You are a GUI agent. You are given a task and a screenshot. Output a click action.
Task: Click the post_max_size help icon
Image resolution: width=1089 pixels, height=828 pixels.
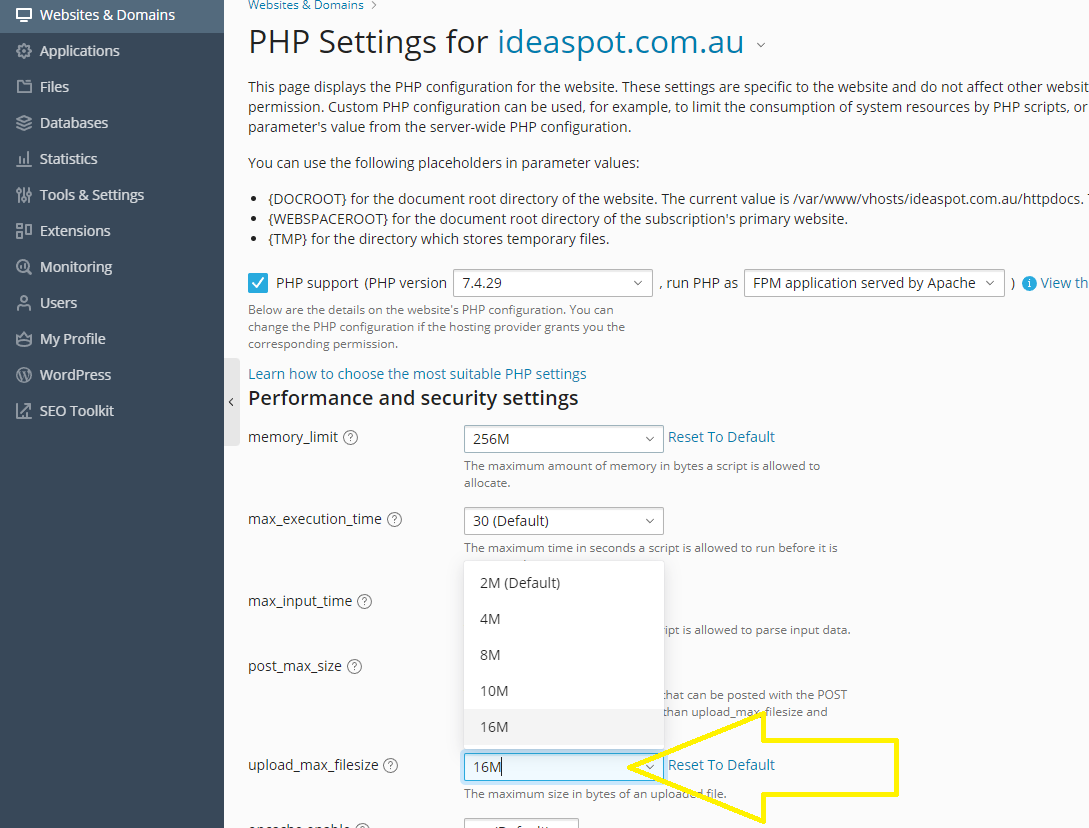[x=354, y=665]
